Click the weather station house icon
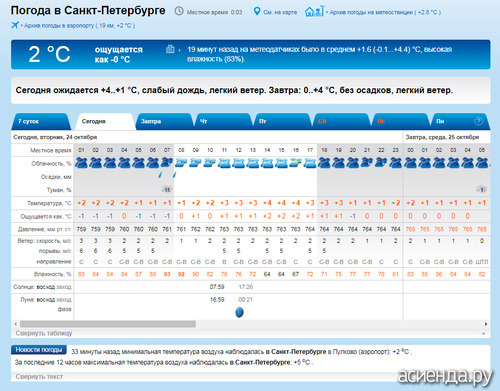This screenshot has height=391, width=500. tap(314, 11)
